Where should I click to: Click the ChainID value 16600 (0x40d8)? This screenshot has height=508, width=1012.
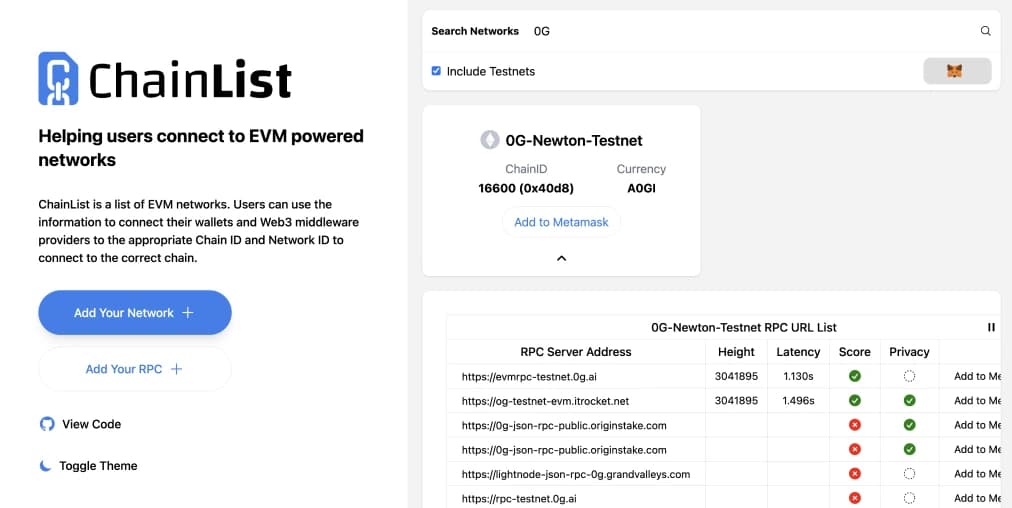(x=526, y=188)
